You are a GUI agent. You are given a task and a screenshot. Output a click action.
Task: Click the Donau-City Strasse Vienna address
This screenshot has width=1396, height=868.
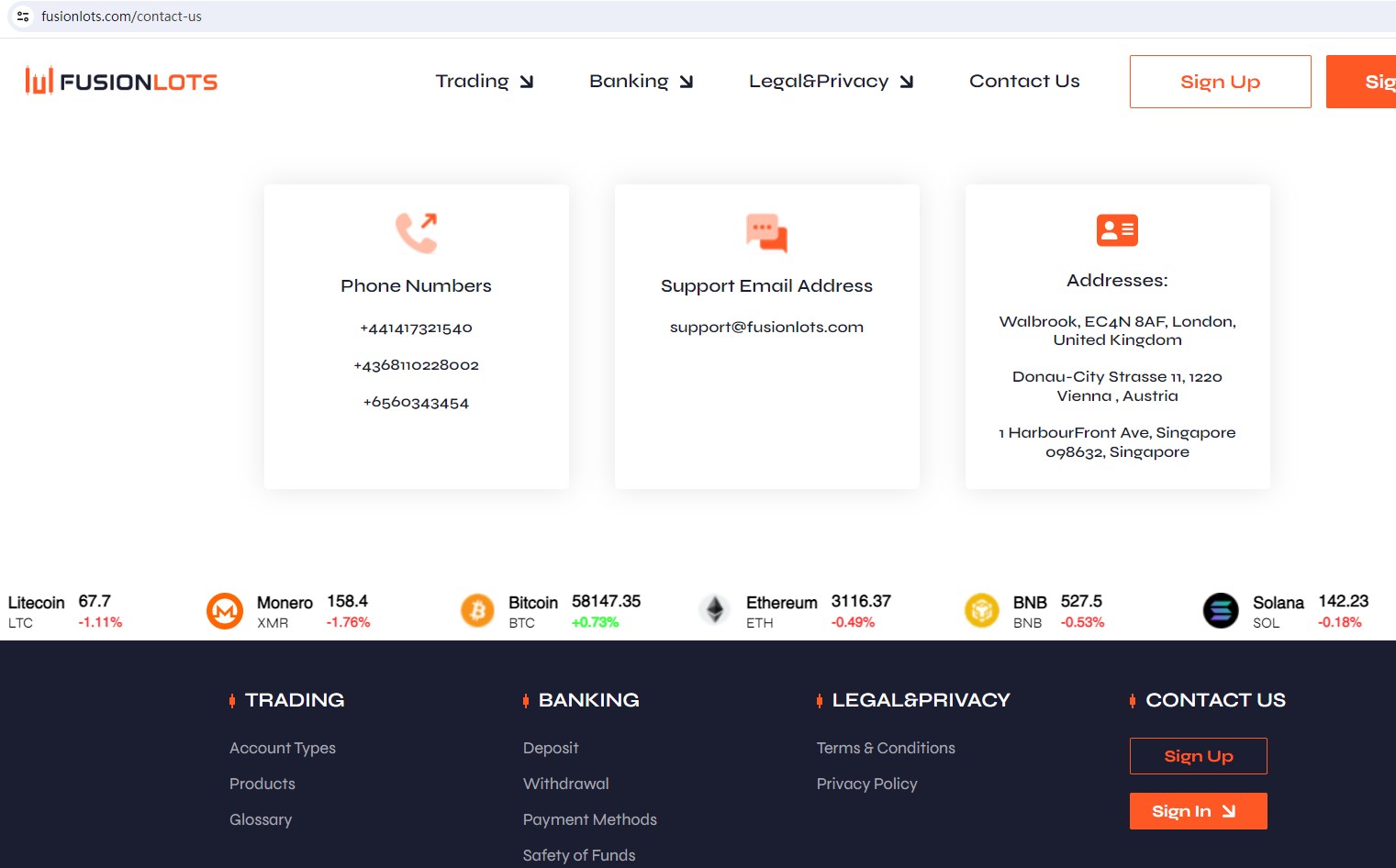coord(1117,386)
